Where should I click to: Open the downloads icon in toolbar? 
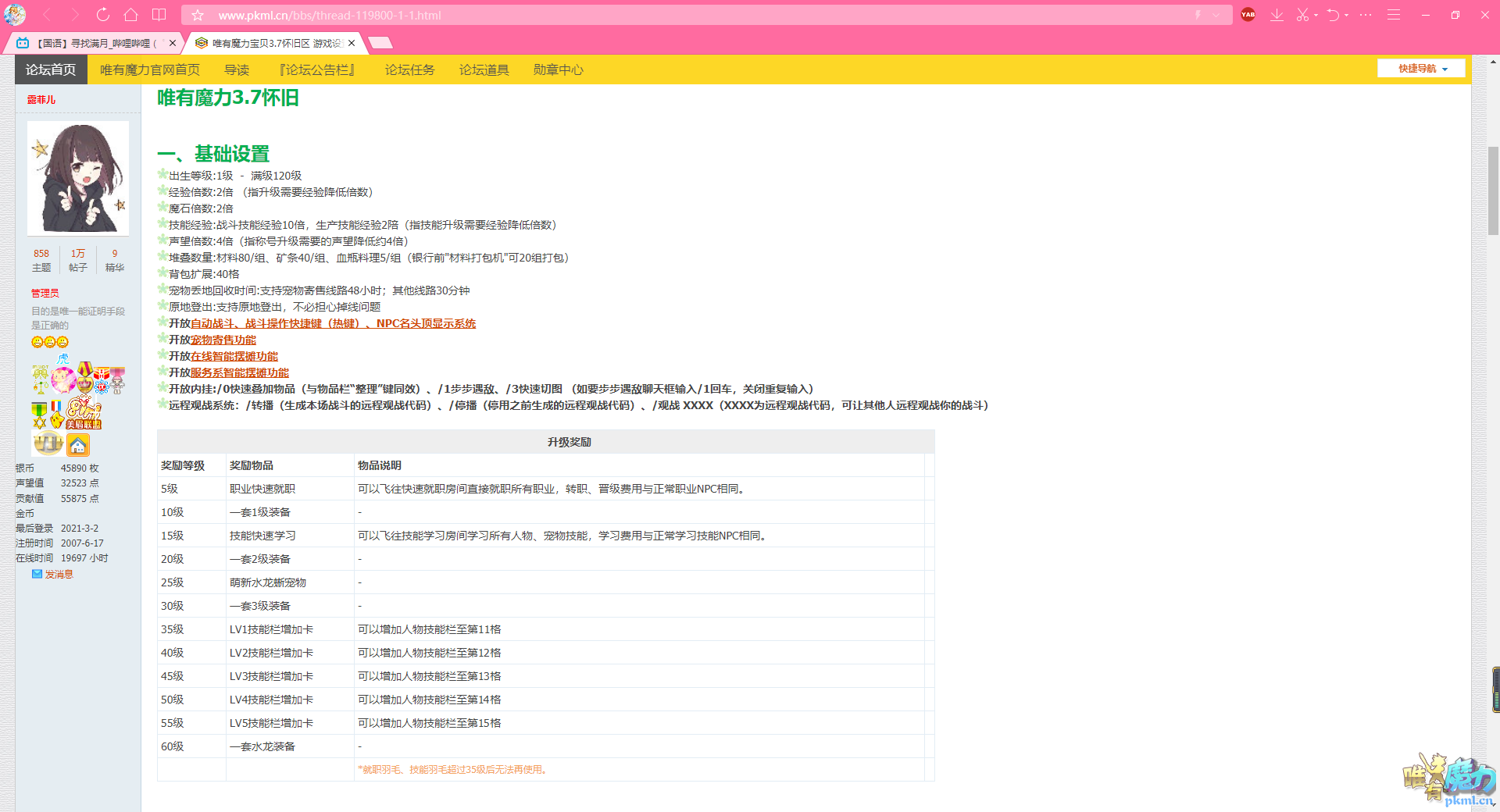1277,15
